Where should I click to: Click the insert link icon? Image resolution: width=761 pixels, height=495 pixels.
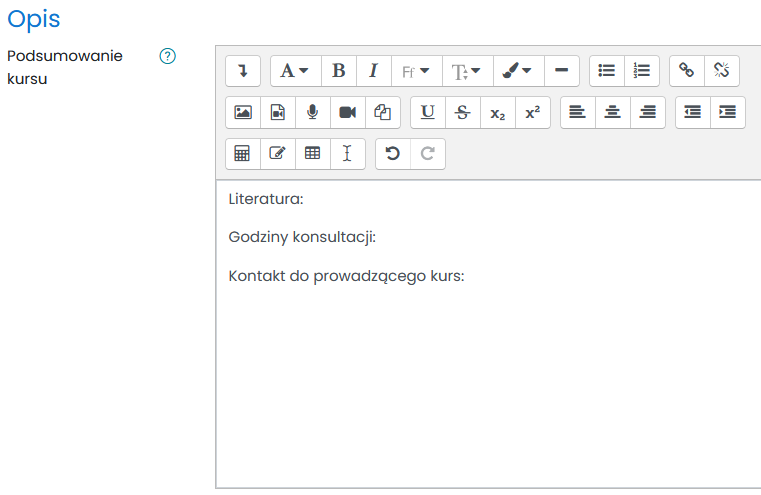pyautogui.click(x=686, y=71)
